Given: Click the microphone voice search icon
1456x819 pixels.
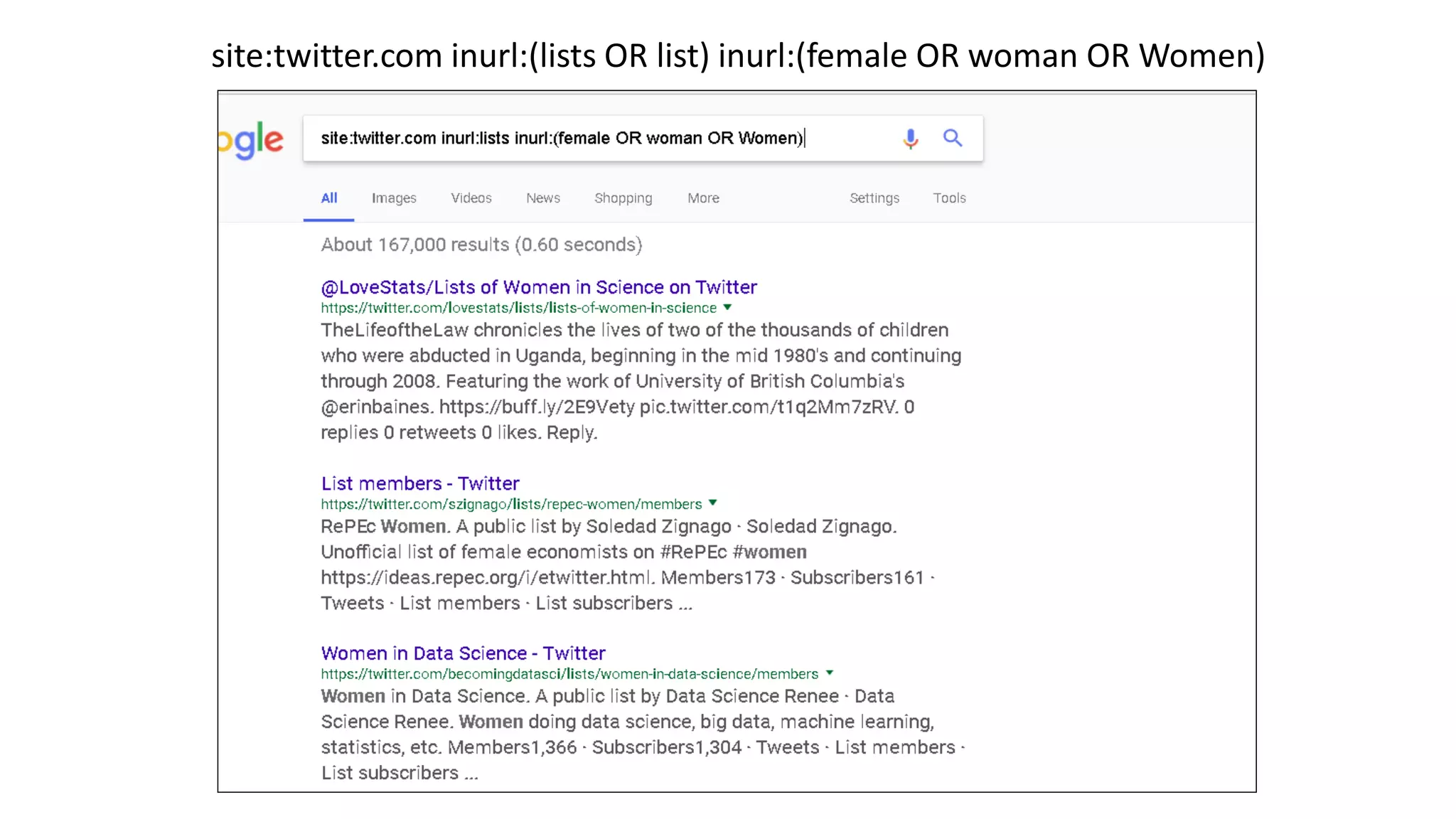Looking at the screenshot, I should pyautogui.click(x=910, y=138).
